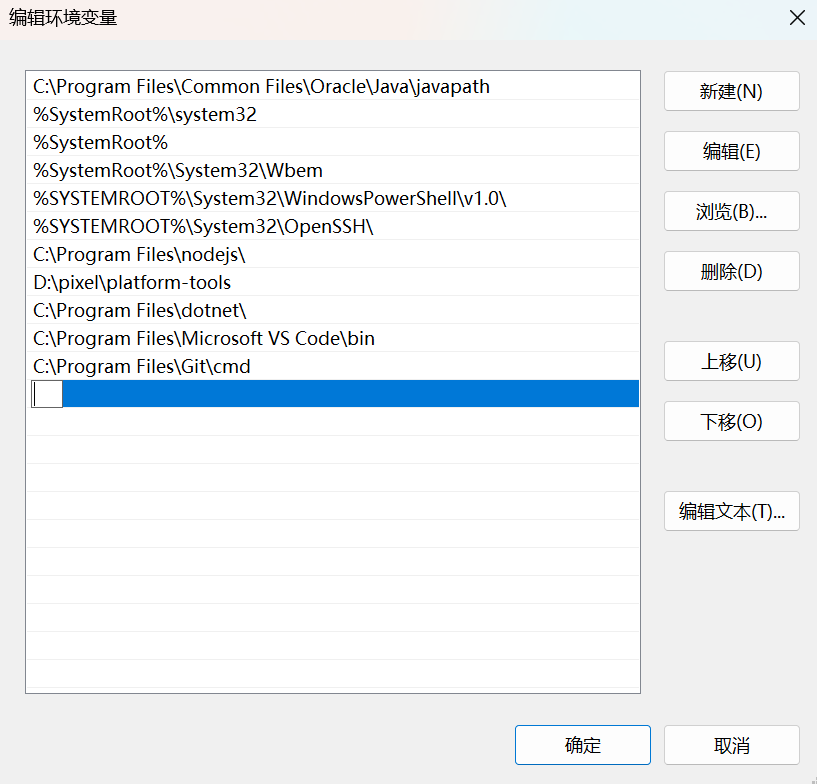The image size is (817, 784).
Task: Select the System32\Wbem entry
Action: click(333, 170)
